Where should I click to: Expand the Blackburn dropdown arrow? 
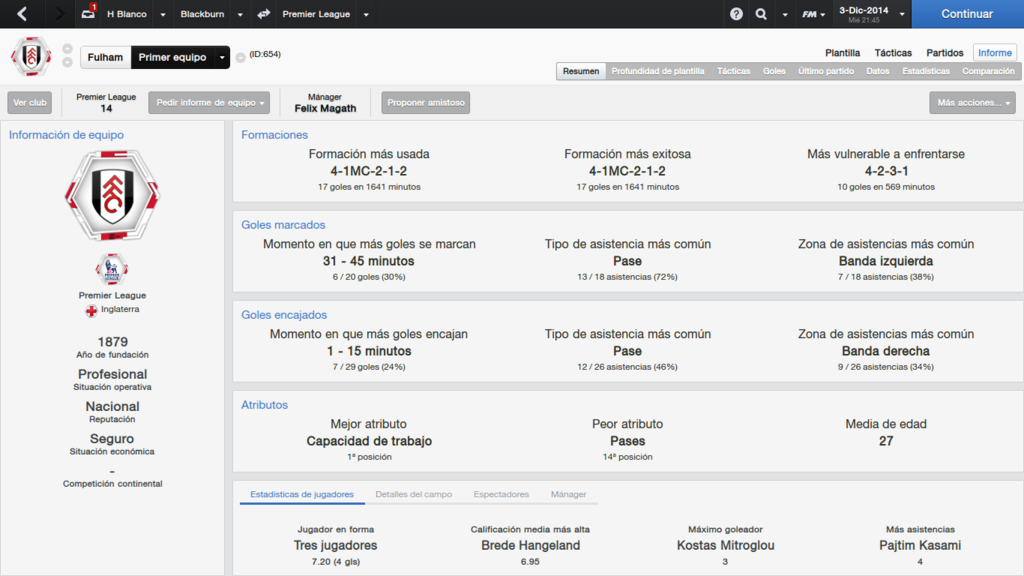click(x=240, y=14)
